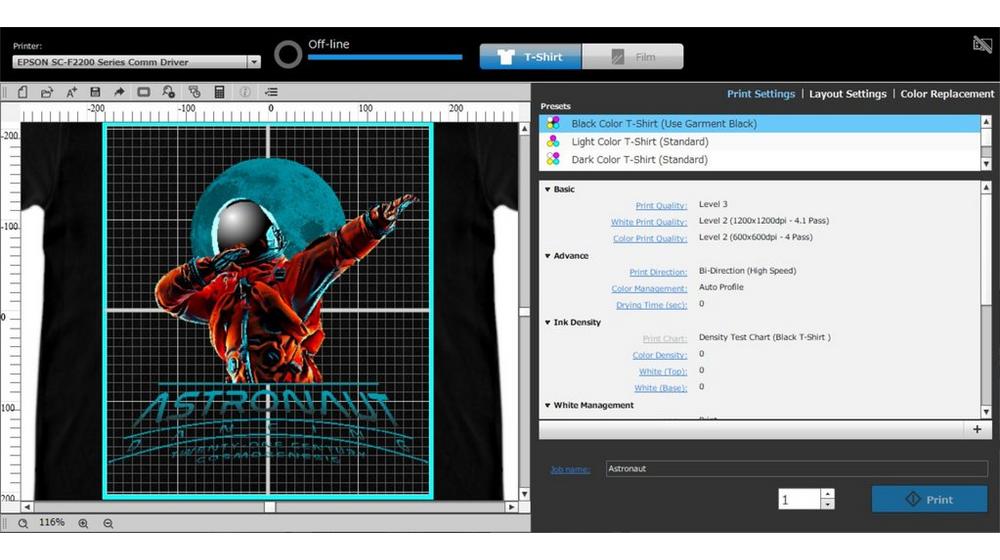Collapse the Ink Density section
Image resolution: width=1000 pixels, height=560 pixels.
[x=548, y=322]
